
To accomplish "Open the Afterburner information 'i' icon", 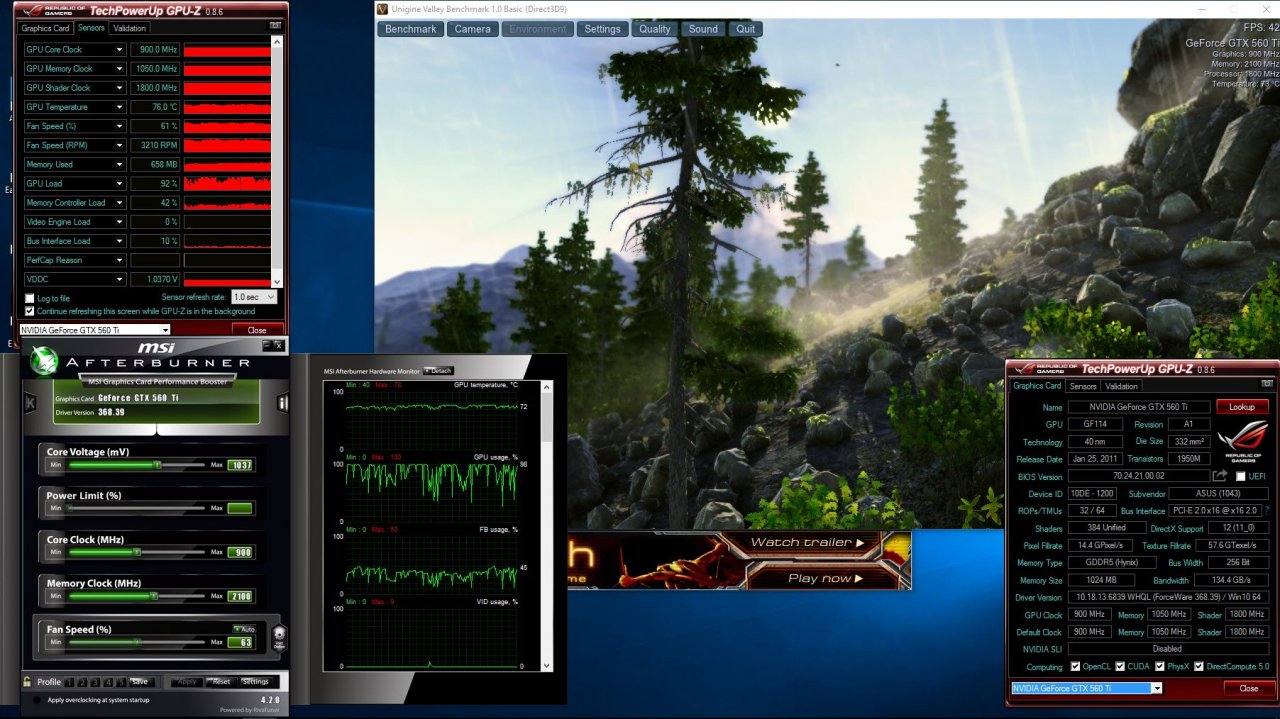I will 283,403.
